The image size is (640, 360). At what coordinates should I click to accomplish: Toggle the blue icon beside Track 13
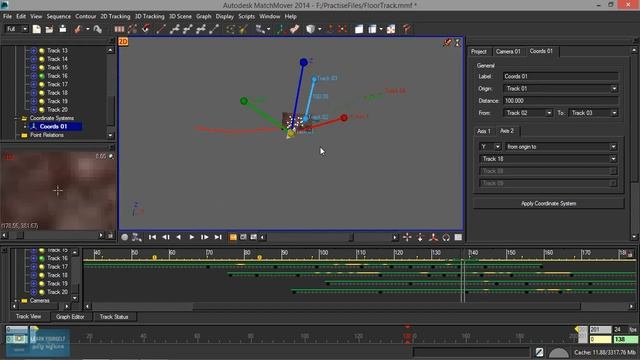(x=33, y=51)
